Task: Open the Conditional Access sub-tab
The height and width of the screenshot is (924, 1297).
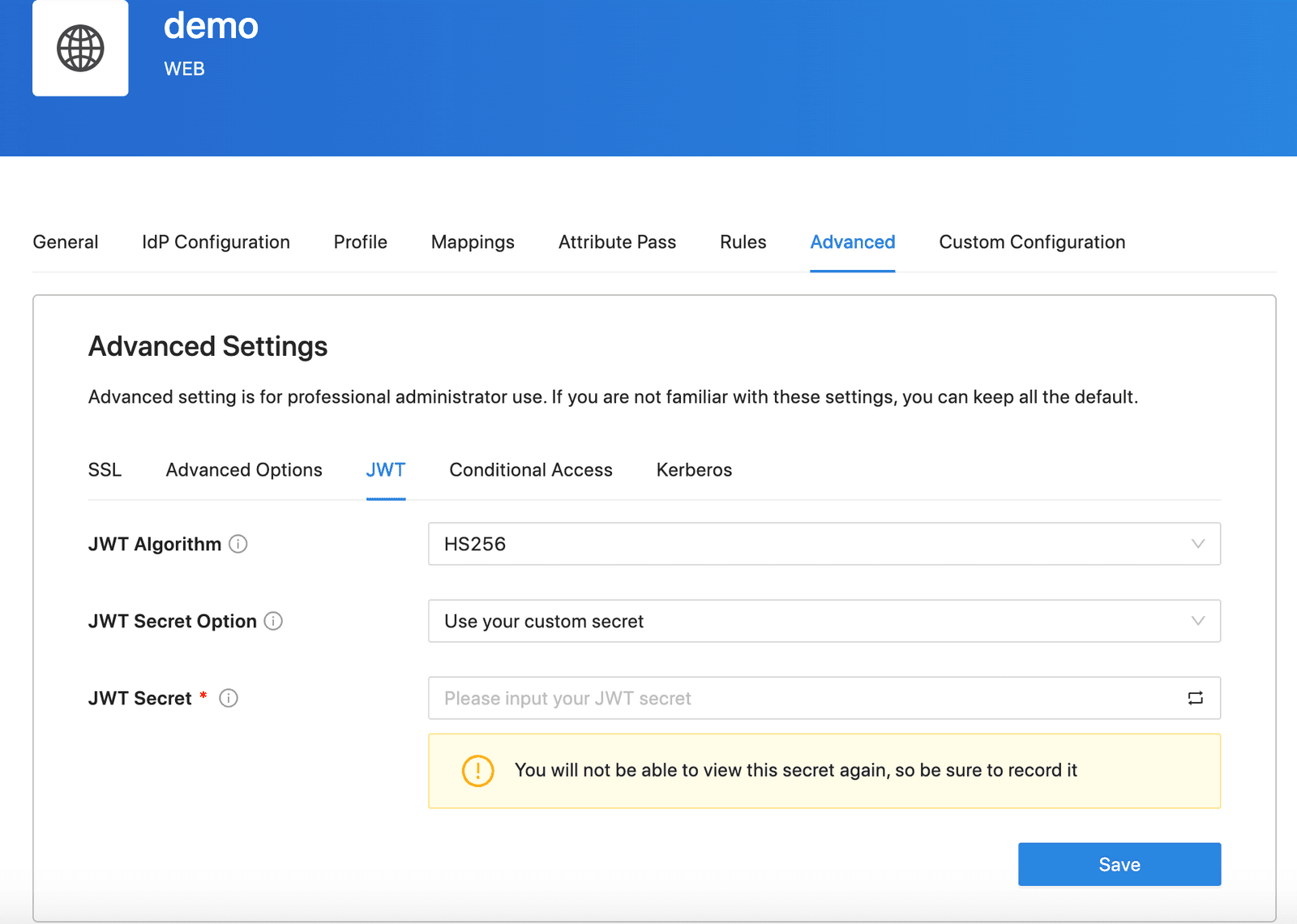Action: (x=531, y=470)
